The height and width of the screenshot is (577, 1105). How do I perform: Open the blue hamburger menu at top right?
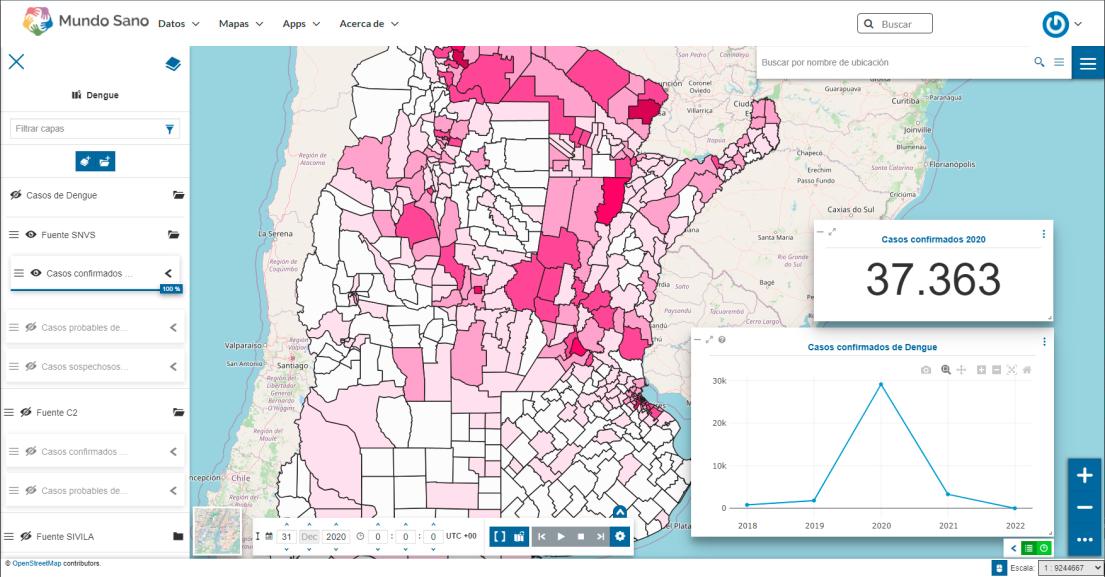click(1088, 63)
